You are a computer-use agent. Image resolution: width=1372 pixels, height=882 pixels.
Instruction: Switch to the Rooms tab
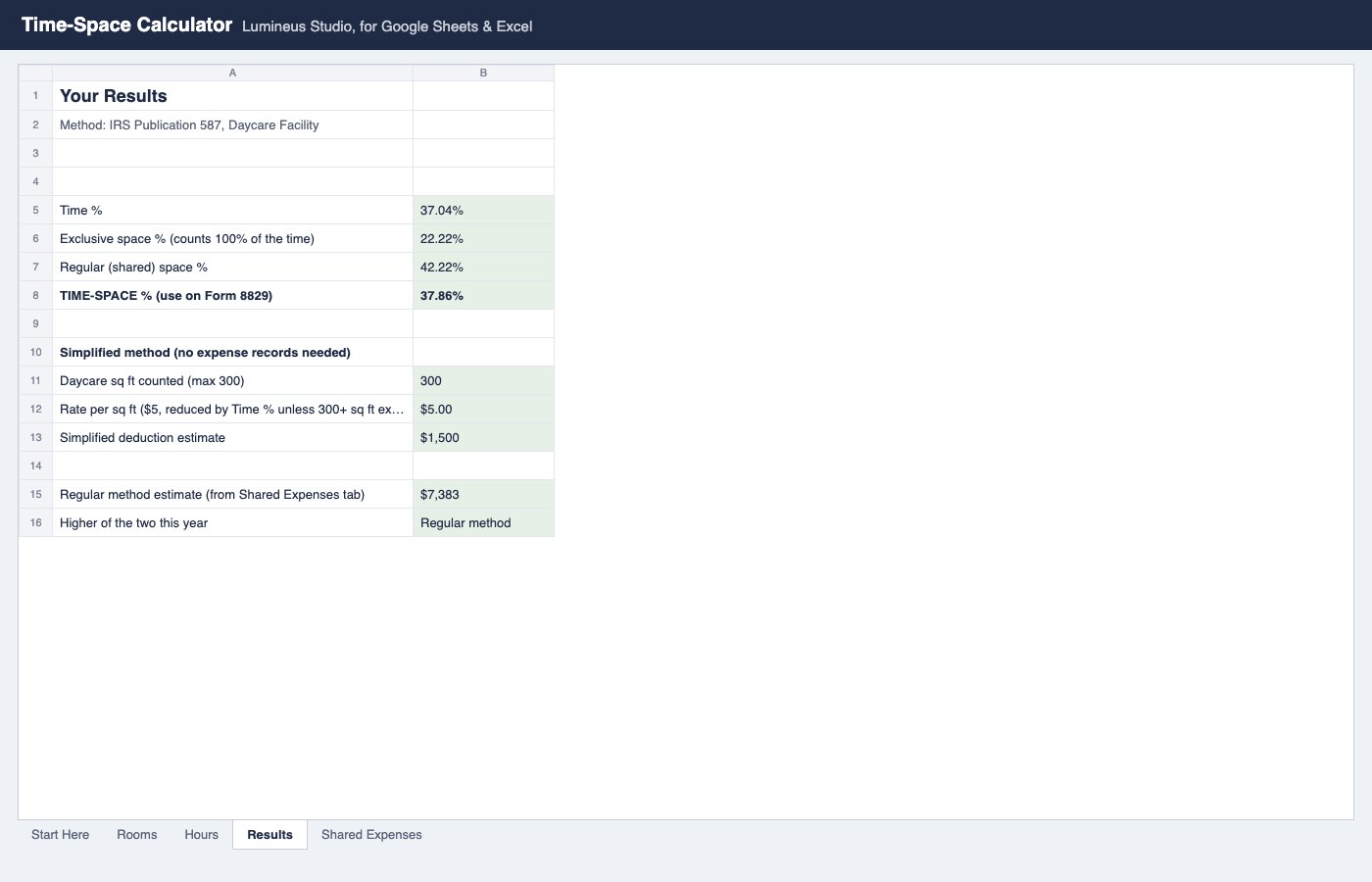[136, 835]
